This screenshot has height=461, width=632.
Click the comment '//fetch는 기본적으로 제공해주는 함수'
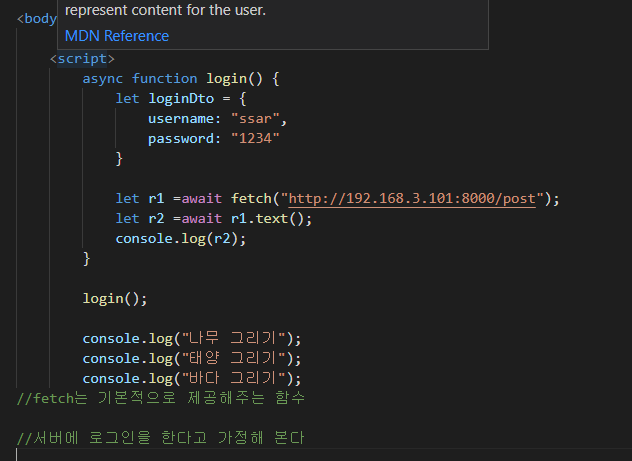pyautogui.click(x=161, y=399)
